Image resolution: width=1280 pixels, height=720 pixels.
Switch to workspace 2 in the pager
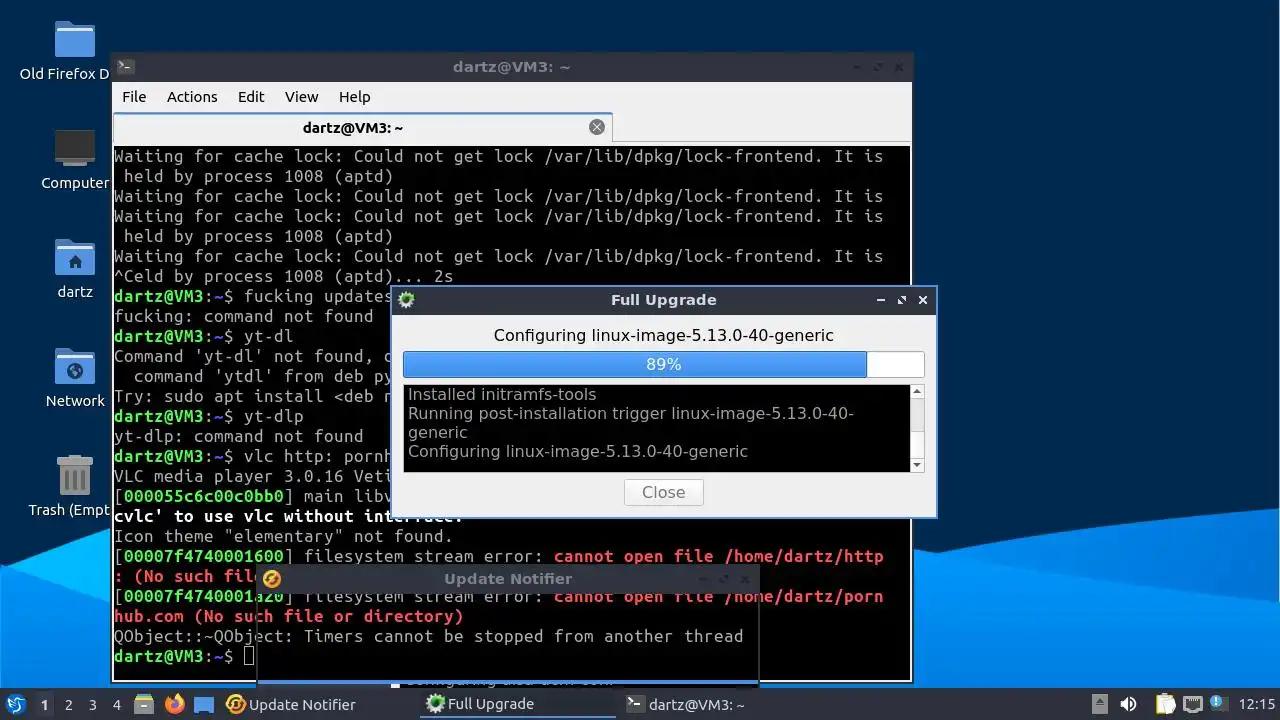click(68, 705)
